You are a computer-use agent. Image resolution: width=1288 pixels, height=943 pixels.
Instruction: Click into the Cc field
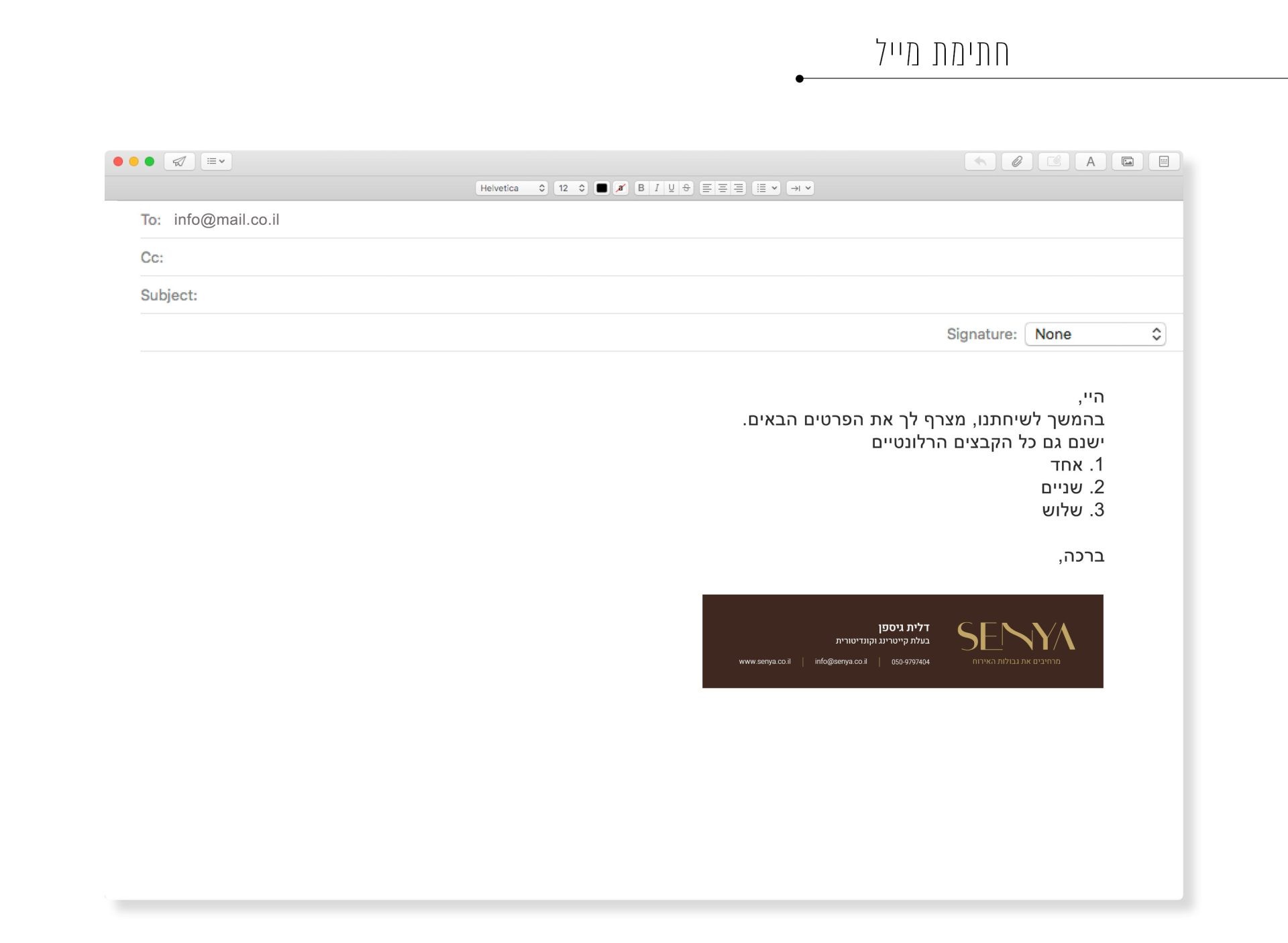pos(661,257)
